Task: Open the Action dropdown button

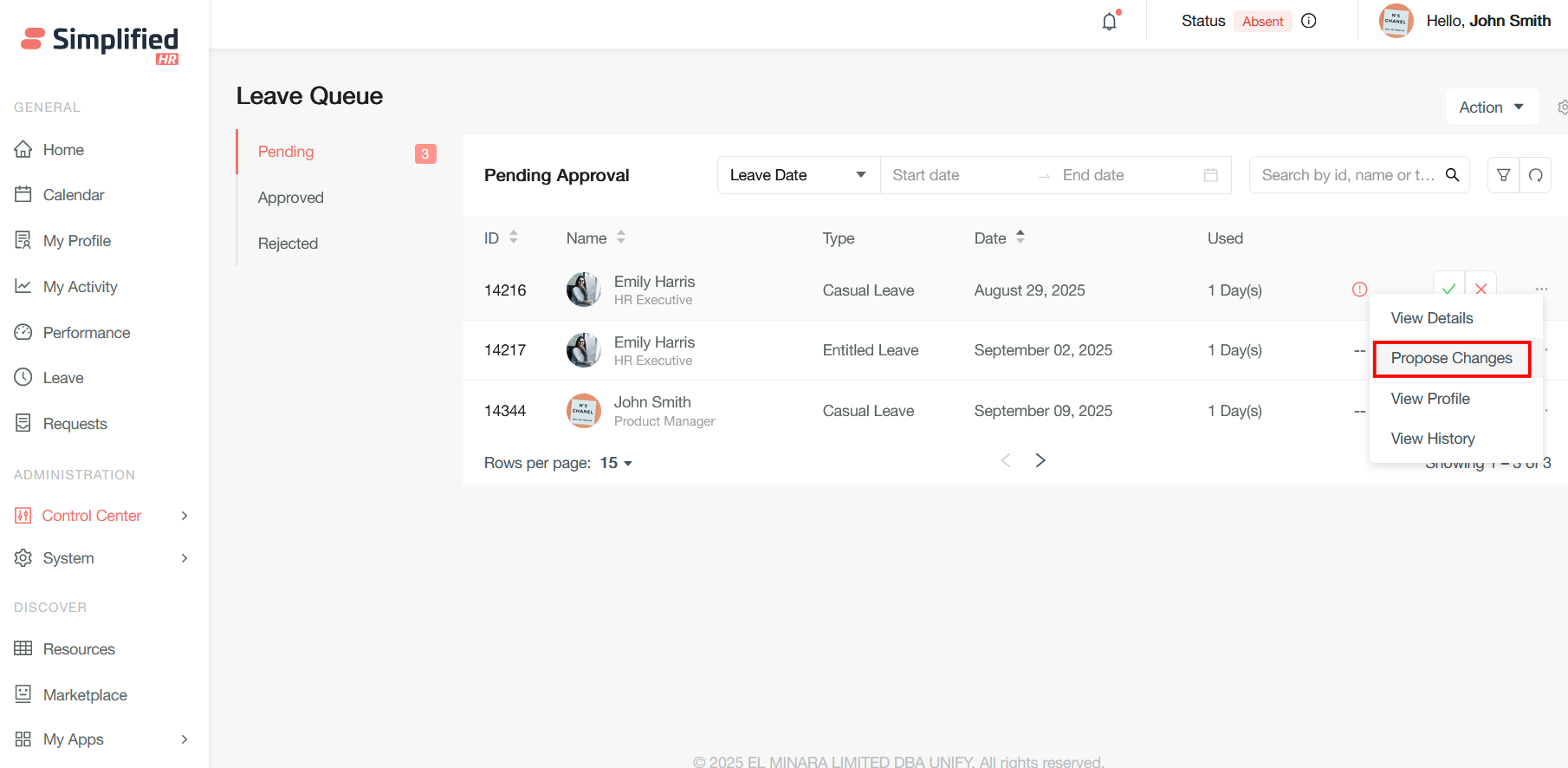Action: pos(1491,107)
